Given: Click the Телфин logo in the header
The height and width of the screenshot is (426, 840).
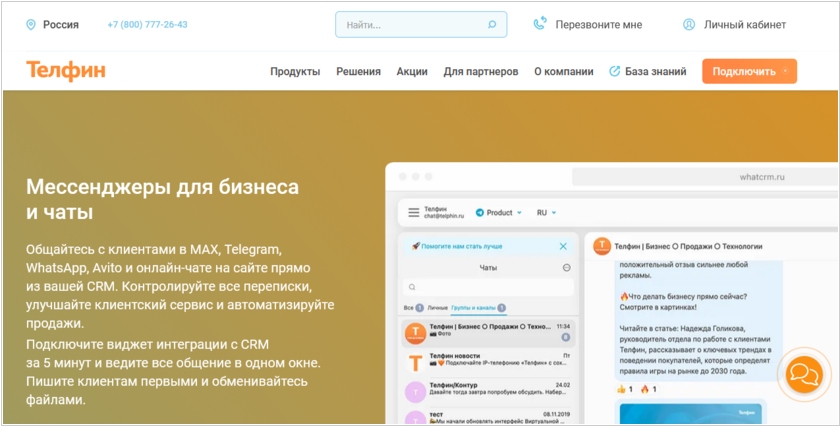Looking at the screenshot, I should 66,71.
